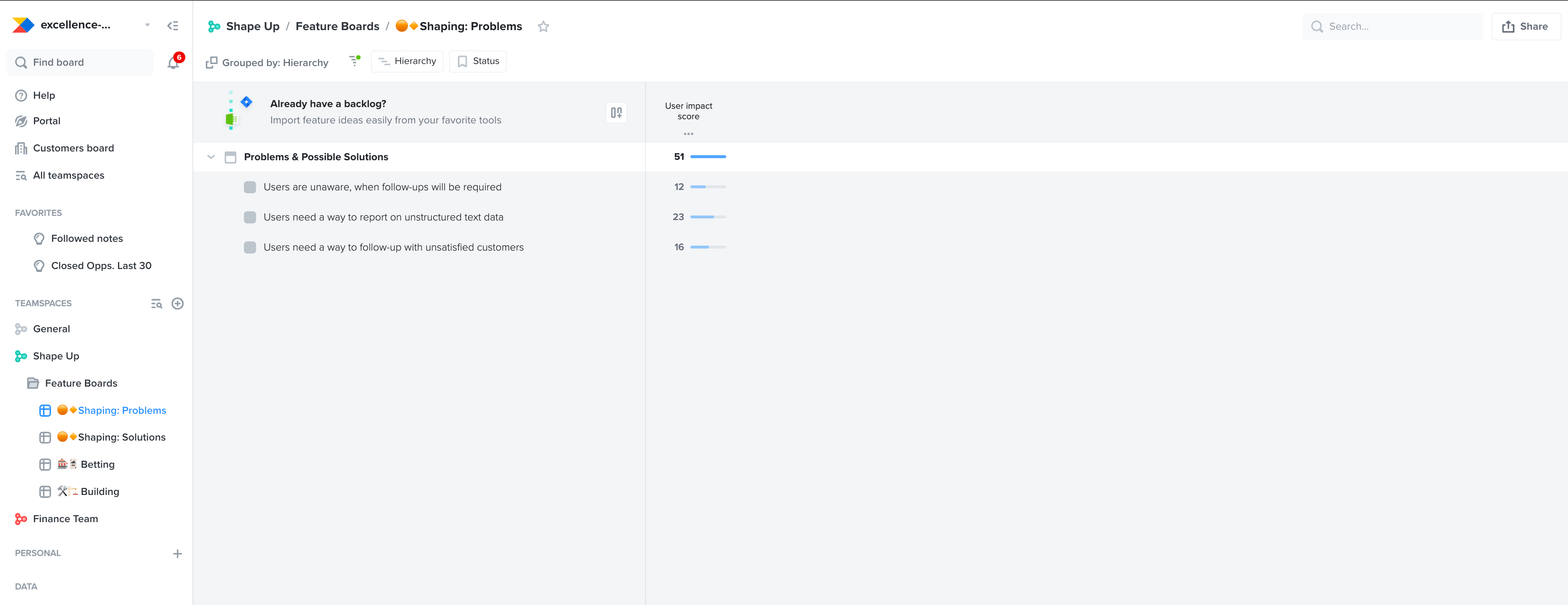This screenshot has width=1568, height=605.
Task: Check the unsatisfied customers follow-up feature
Action: 250,247
